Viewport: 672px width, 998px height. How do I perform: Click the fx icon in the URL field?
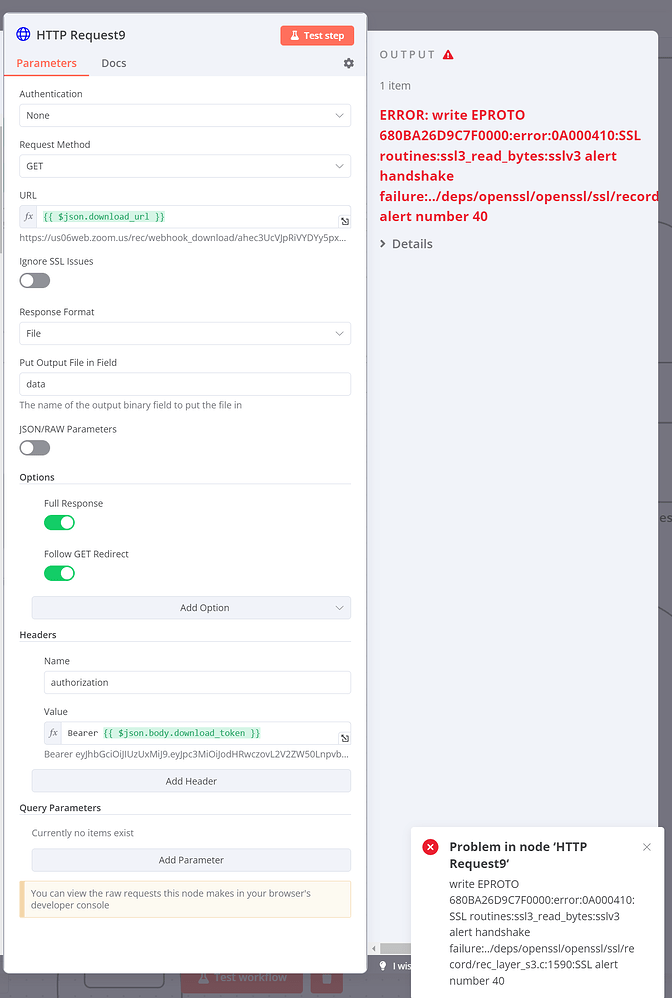click(x=27, y=215)
